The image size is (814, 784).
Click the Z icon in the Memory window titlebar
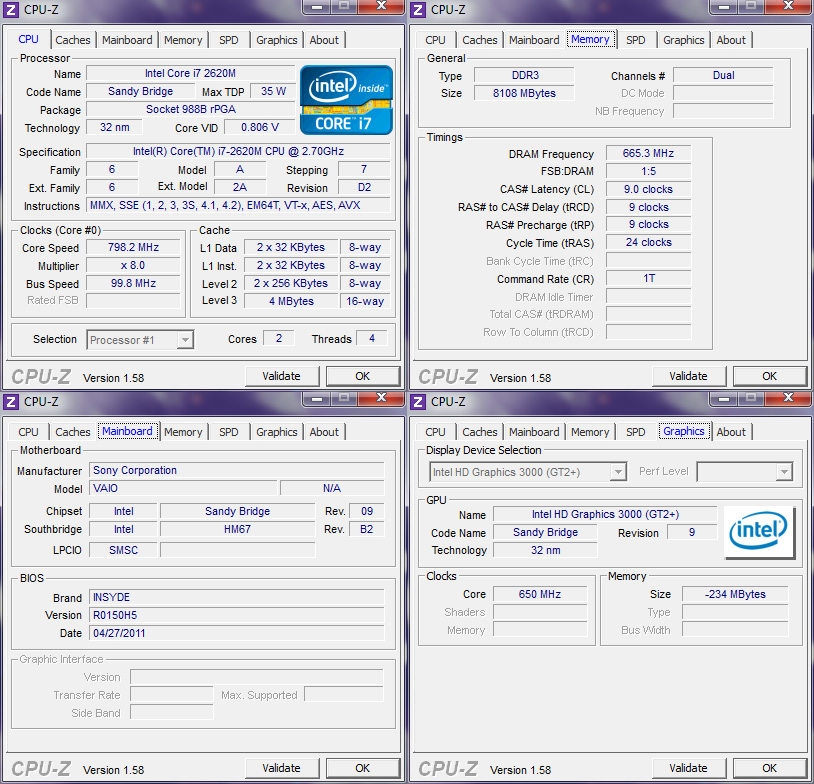[417, 9]
